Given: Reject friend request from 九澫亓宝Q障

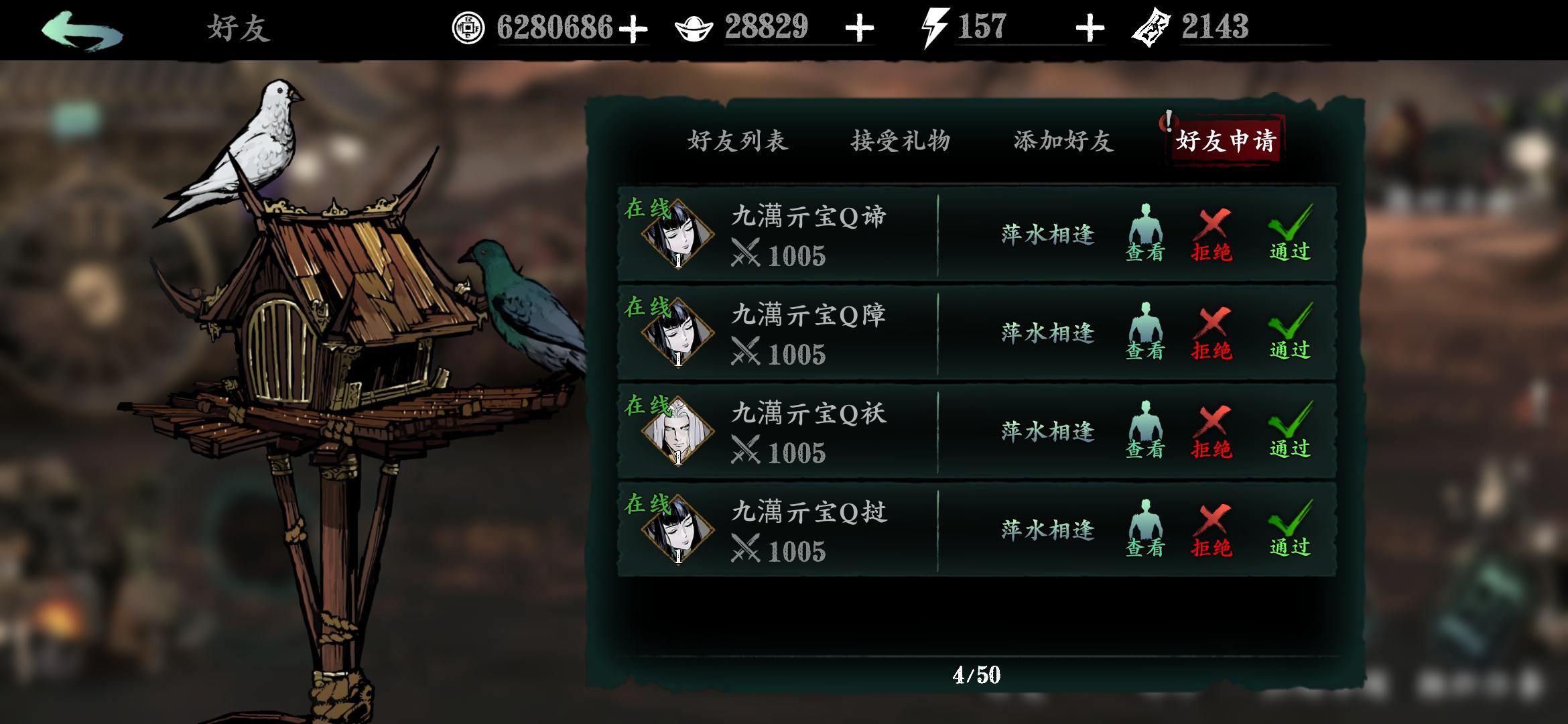Looking at the screenshot, I should pyautogui.click(x=1212, y=333).
